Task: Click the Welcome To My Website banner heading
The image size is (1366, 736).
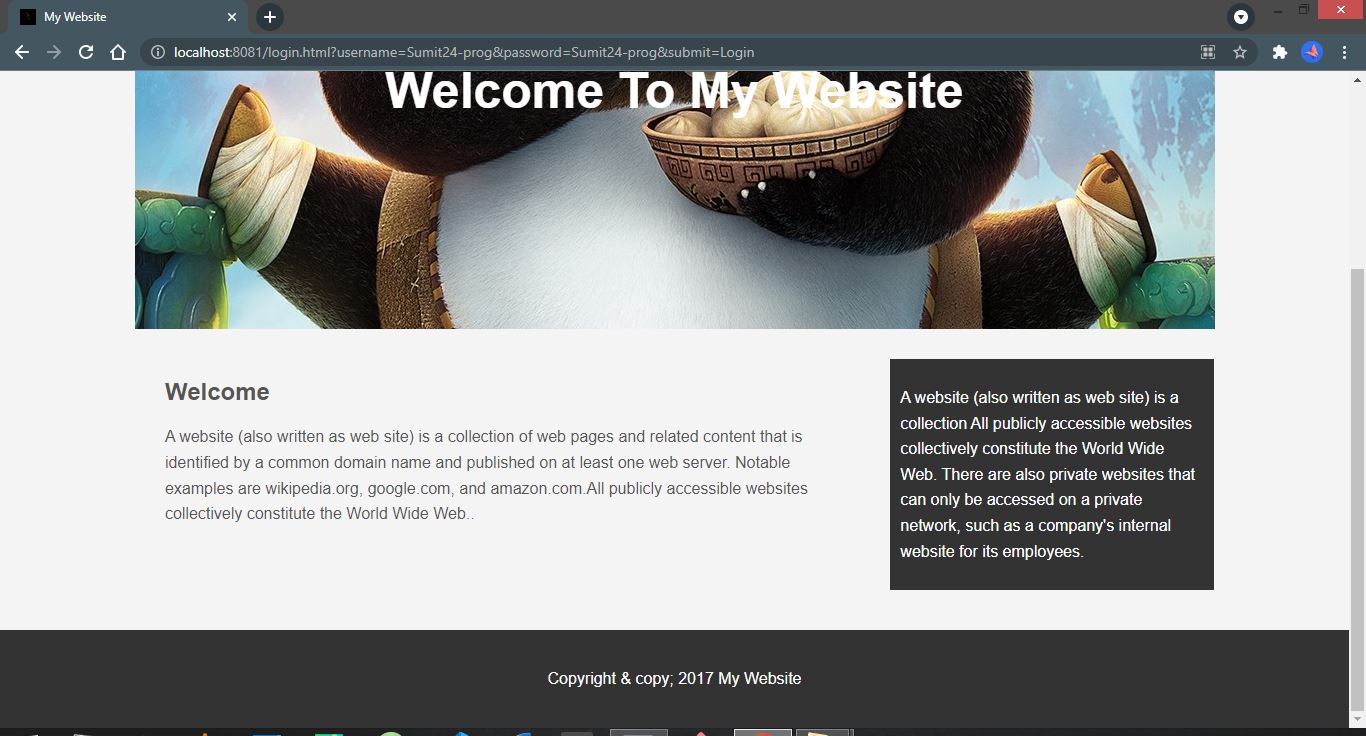Action: pos(674,91)
